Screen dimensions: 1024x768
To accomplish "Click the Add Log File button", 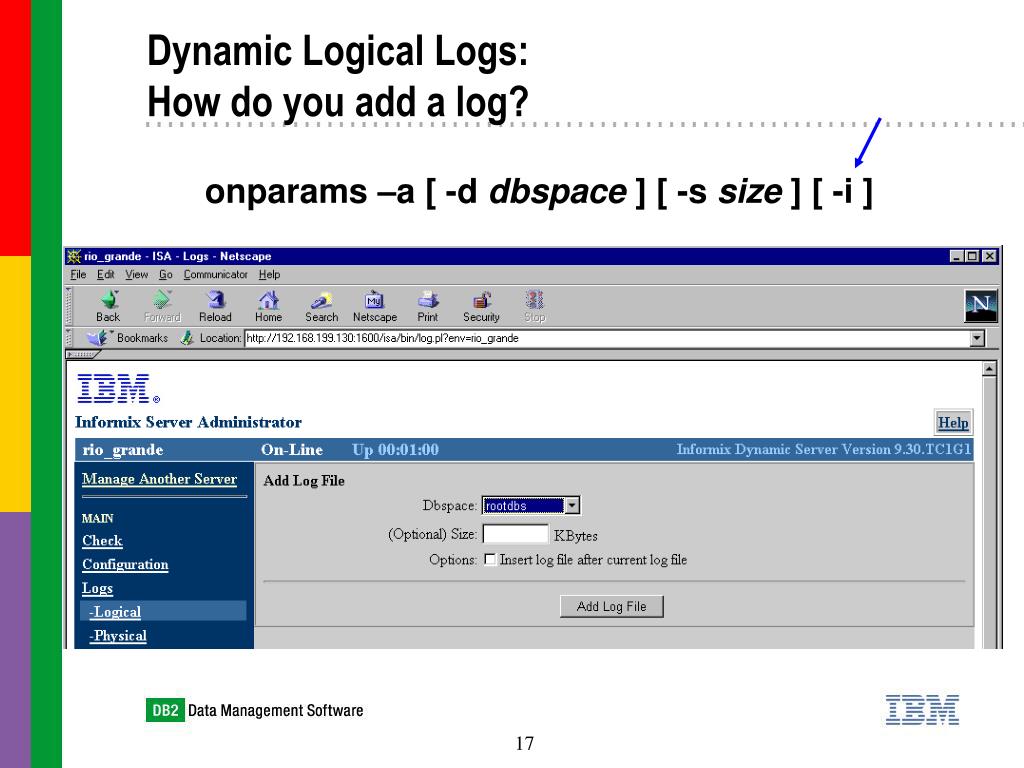I will [x=612, y=606].
